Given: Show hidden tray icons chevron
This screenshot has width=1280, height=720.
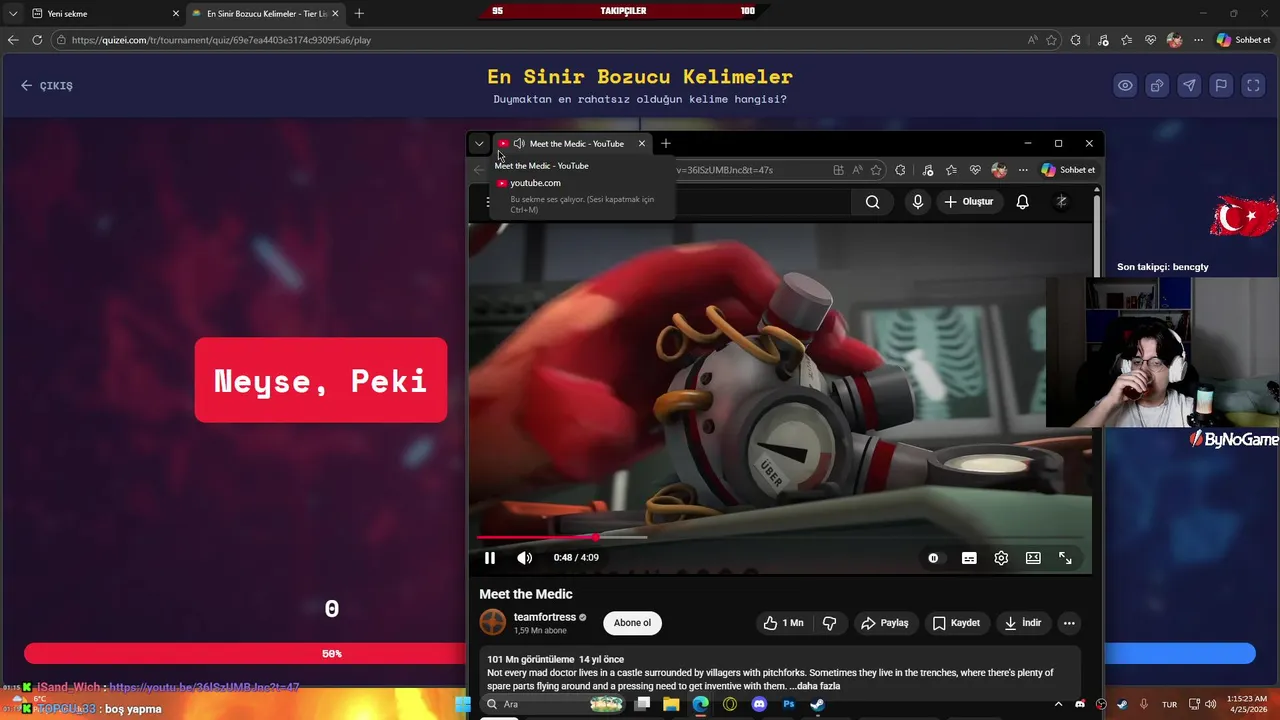Looking at the screenshot, I should (1060, 704).
